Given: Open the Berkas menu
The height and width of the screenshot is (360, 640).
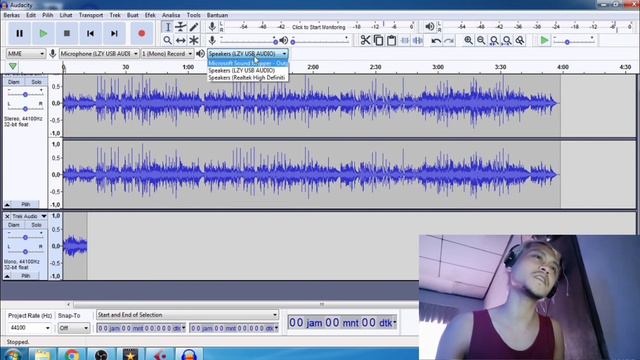Looking at the screenshot, I should (x=11, y=15).
